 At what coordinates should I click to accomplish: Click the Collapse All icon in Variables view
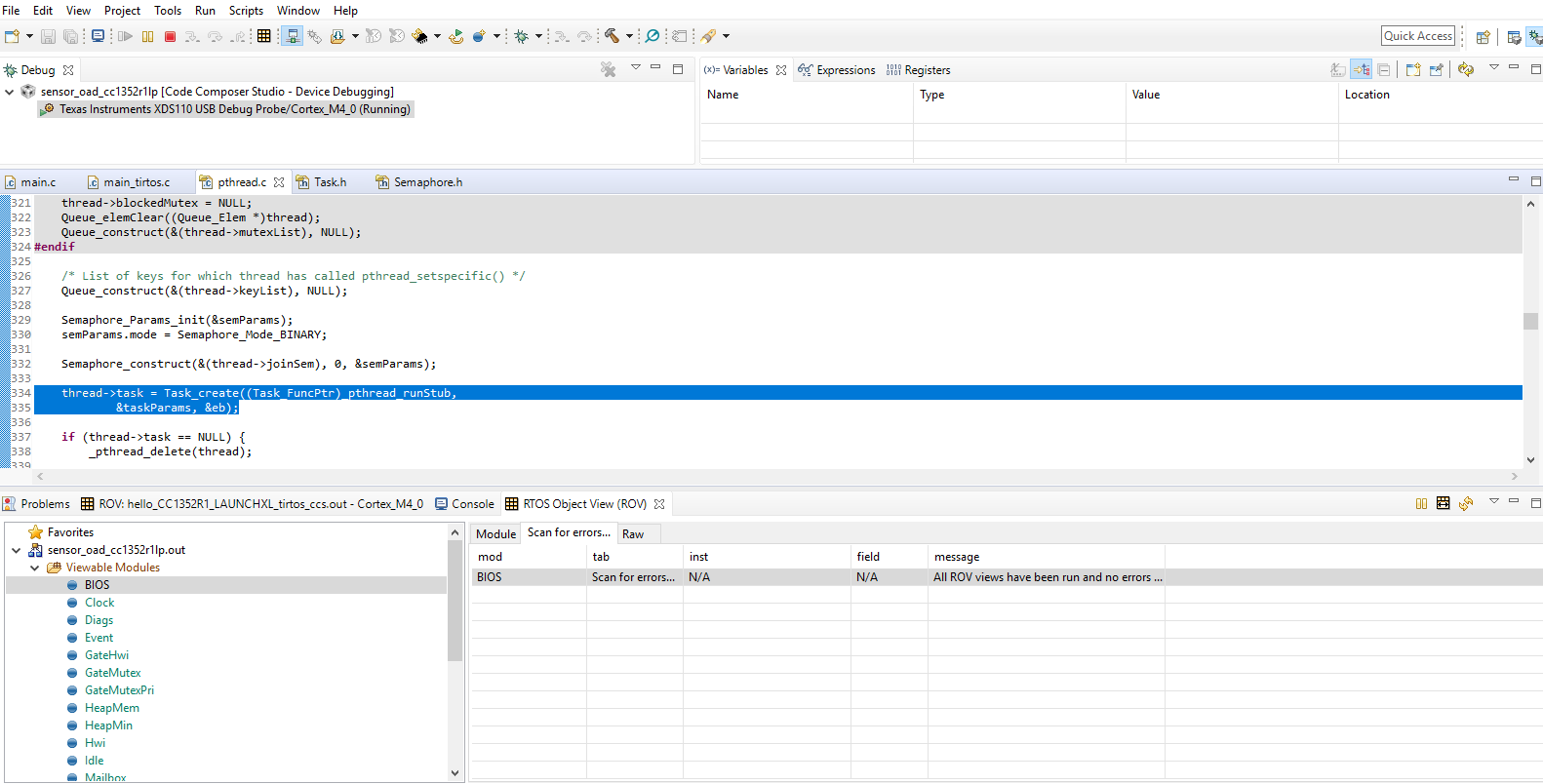(x=1383, y=69)
